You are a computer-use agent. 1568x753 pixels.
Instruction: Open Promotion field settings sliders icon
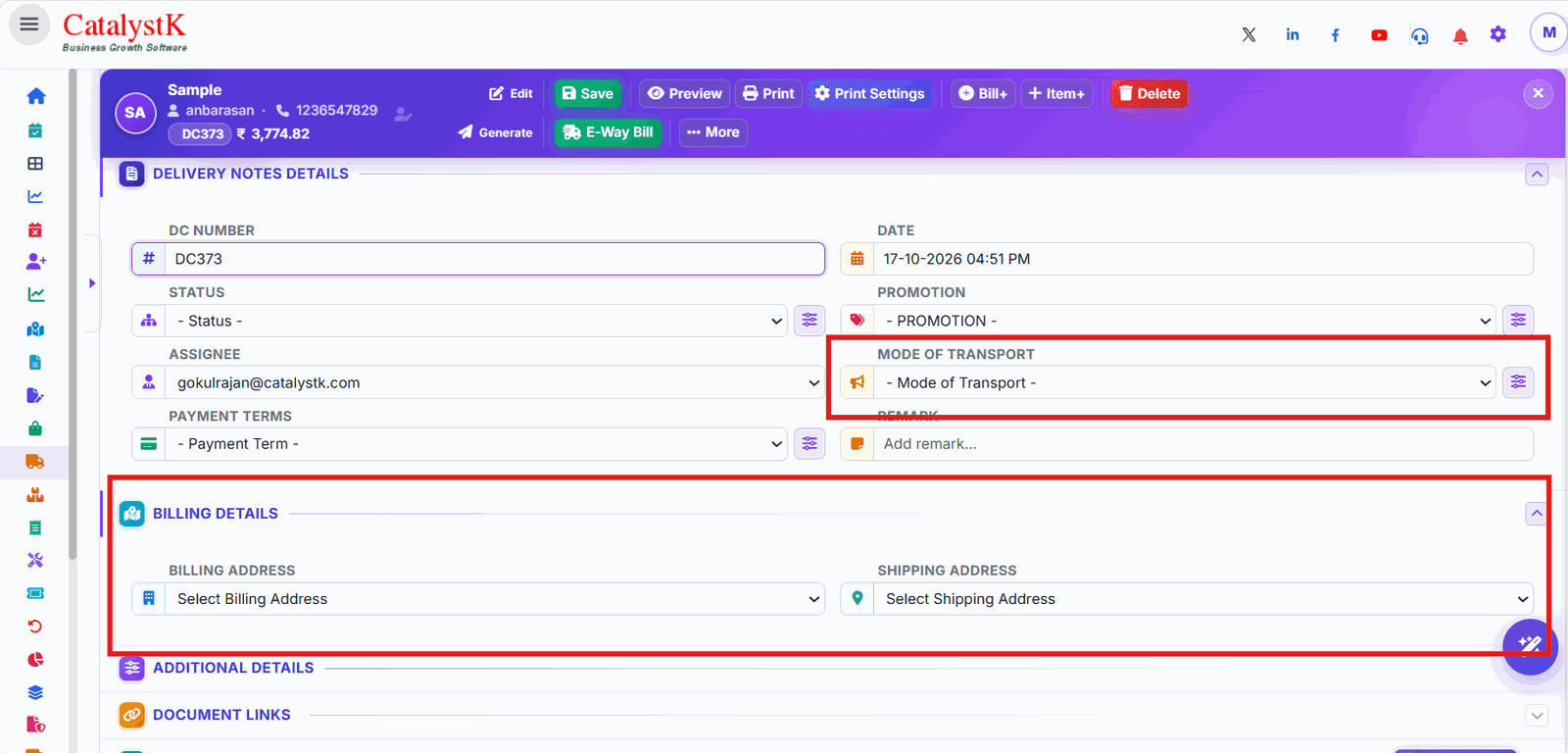(1518, 321)
